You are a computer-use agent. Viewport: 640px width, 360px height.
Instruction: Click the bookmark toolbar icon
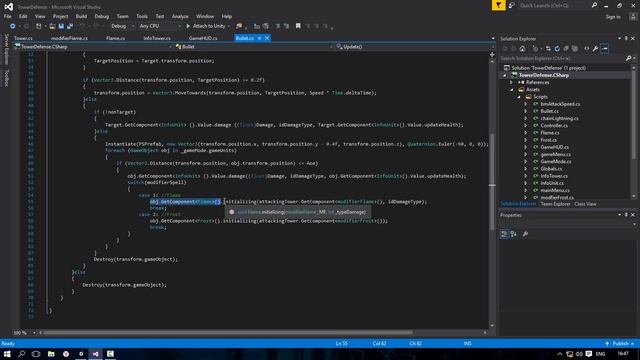pyautogui.click(x=298, y=26)
